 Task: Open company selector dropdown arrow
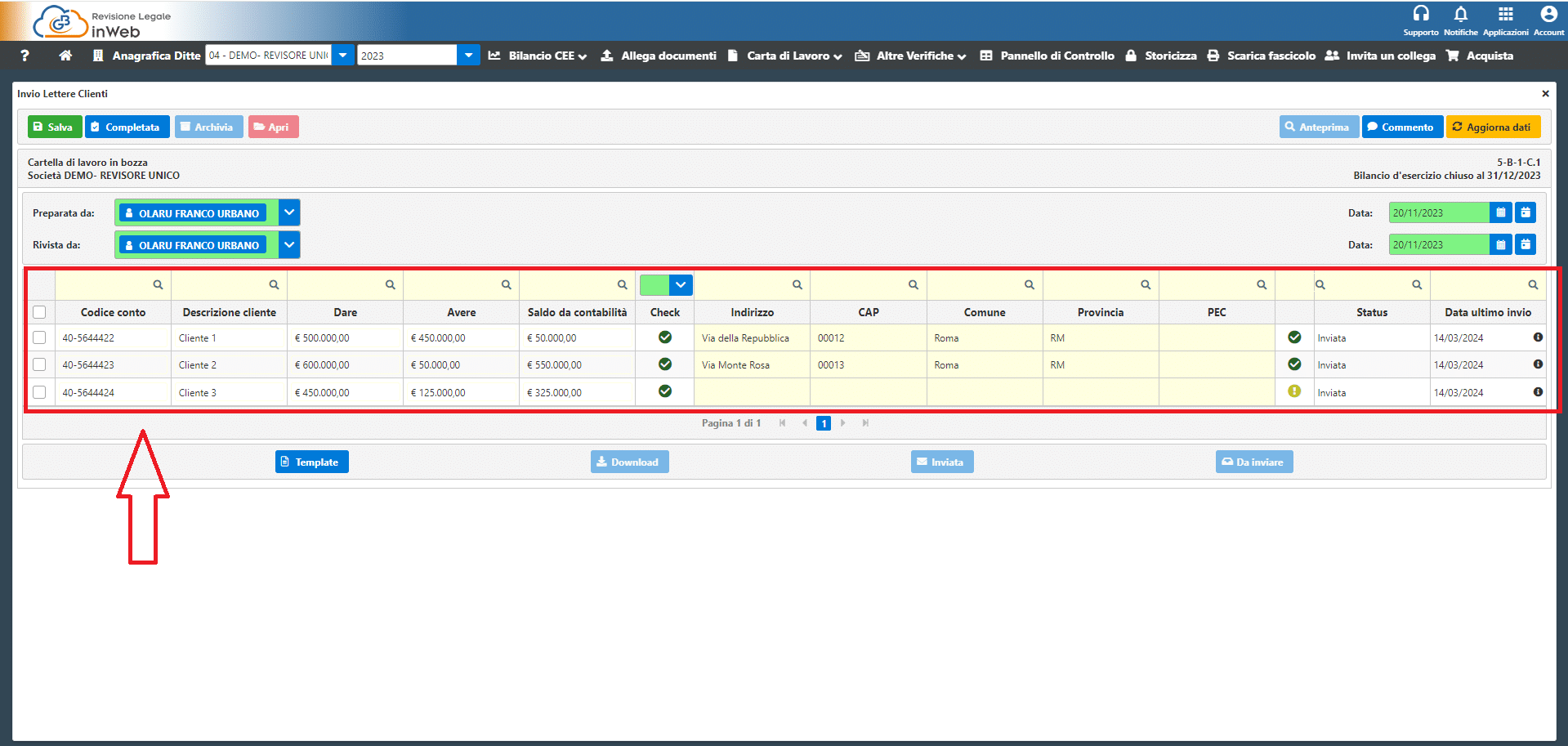(343, 55)
